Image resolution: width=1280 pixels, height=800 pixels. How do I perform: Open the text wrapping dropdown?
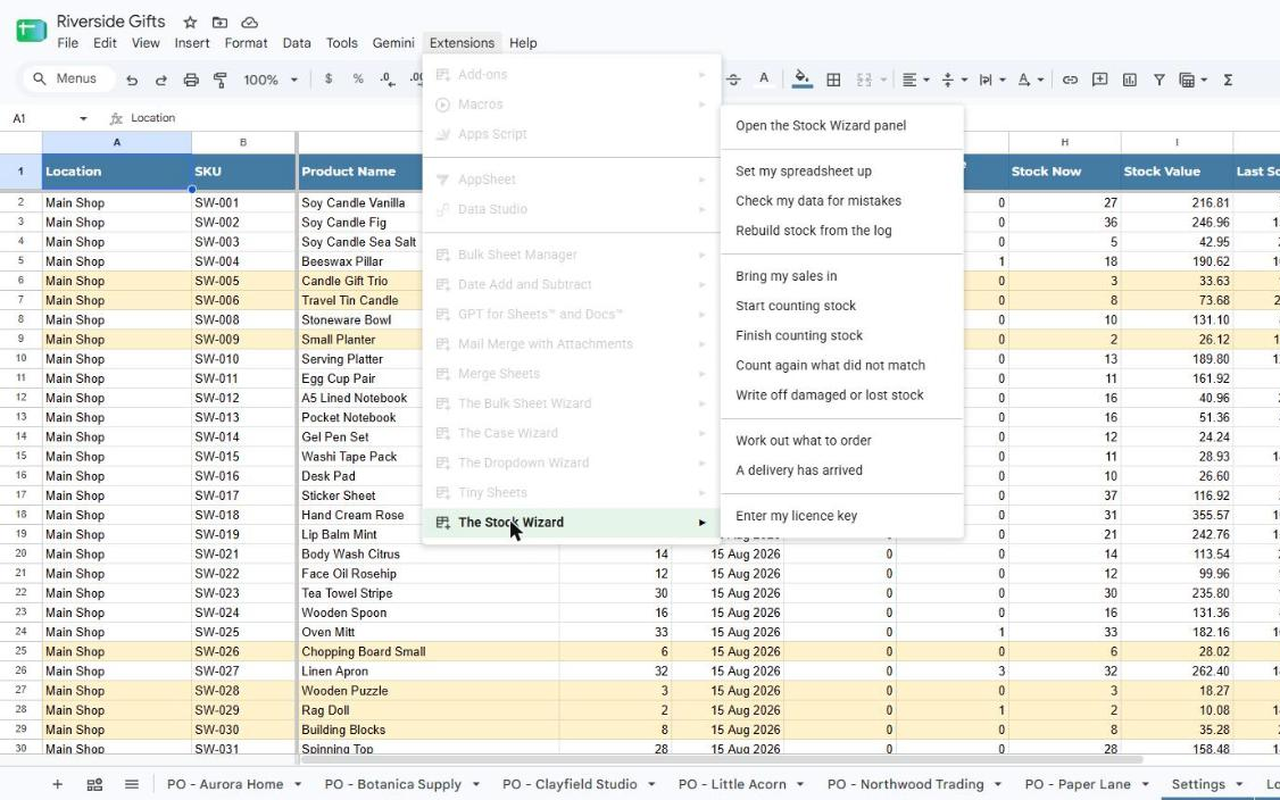point(992,80)
